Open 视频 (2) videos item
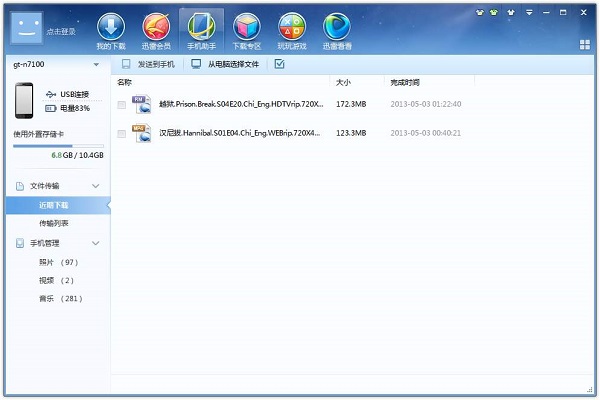 pyautogui.click(x=56, y=280)
